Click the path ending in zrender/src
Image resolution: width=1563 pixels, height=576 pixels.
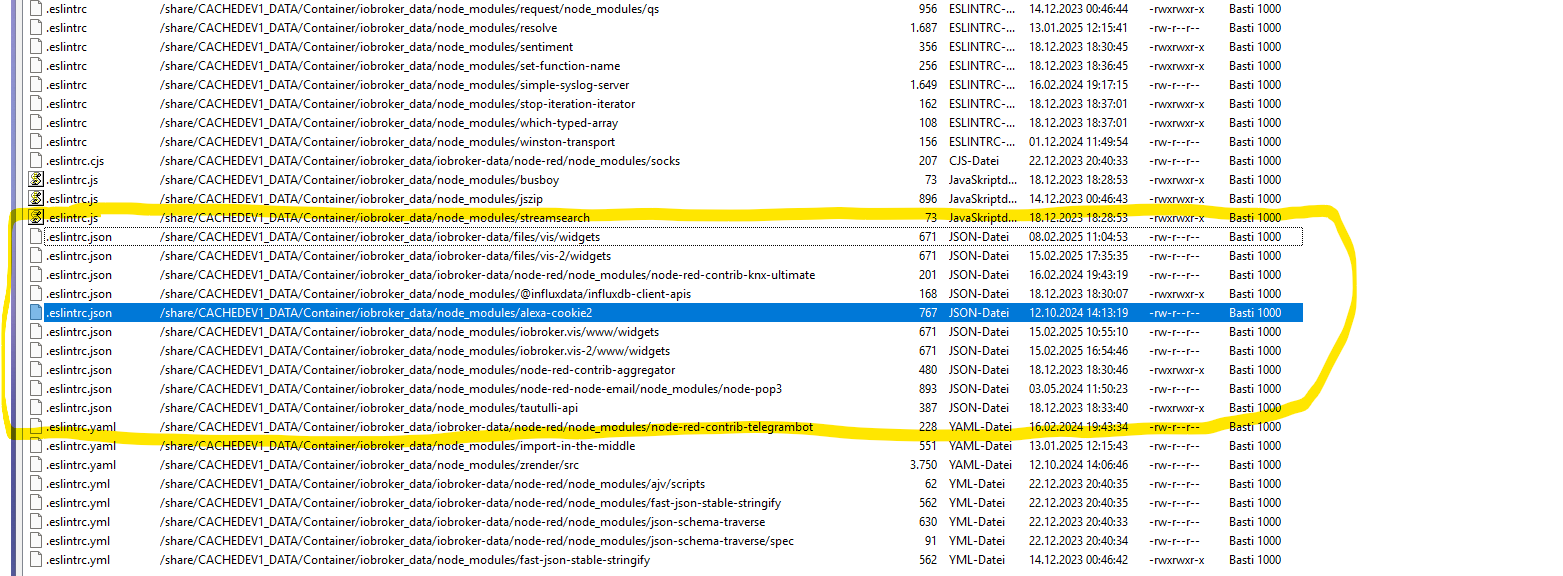(370, 465)
